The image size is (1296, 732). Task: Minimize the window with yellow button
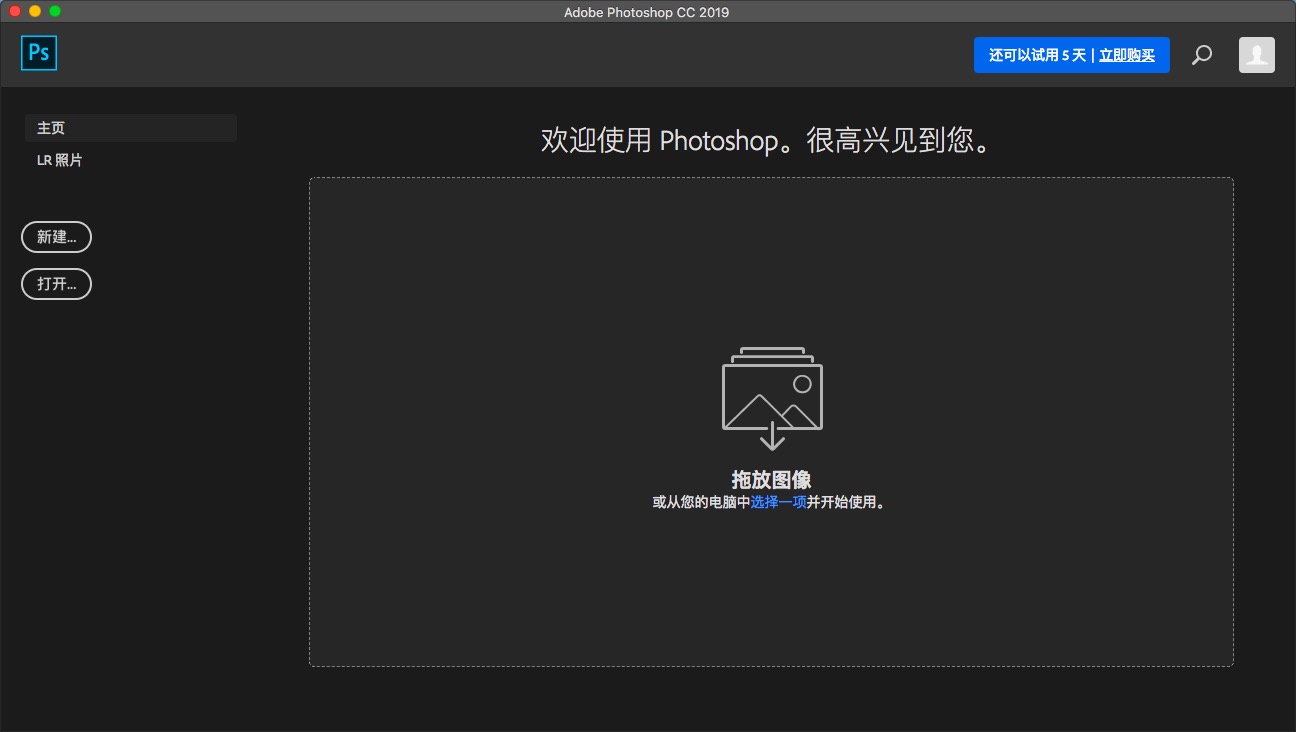(x=35, y=11)
